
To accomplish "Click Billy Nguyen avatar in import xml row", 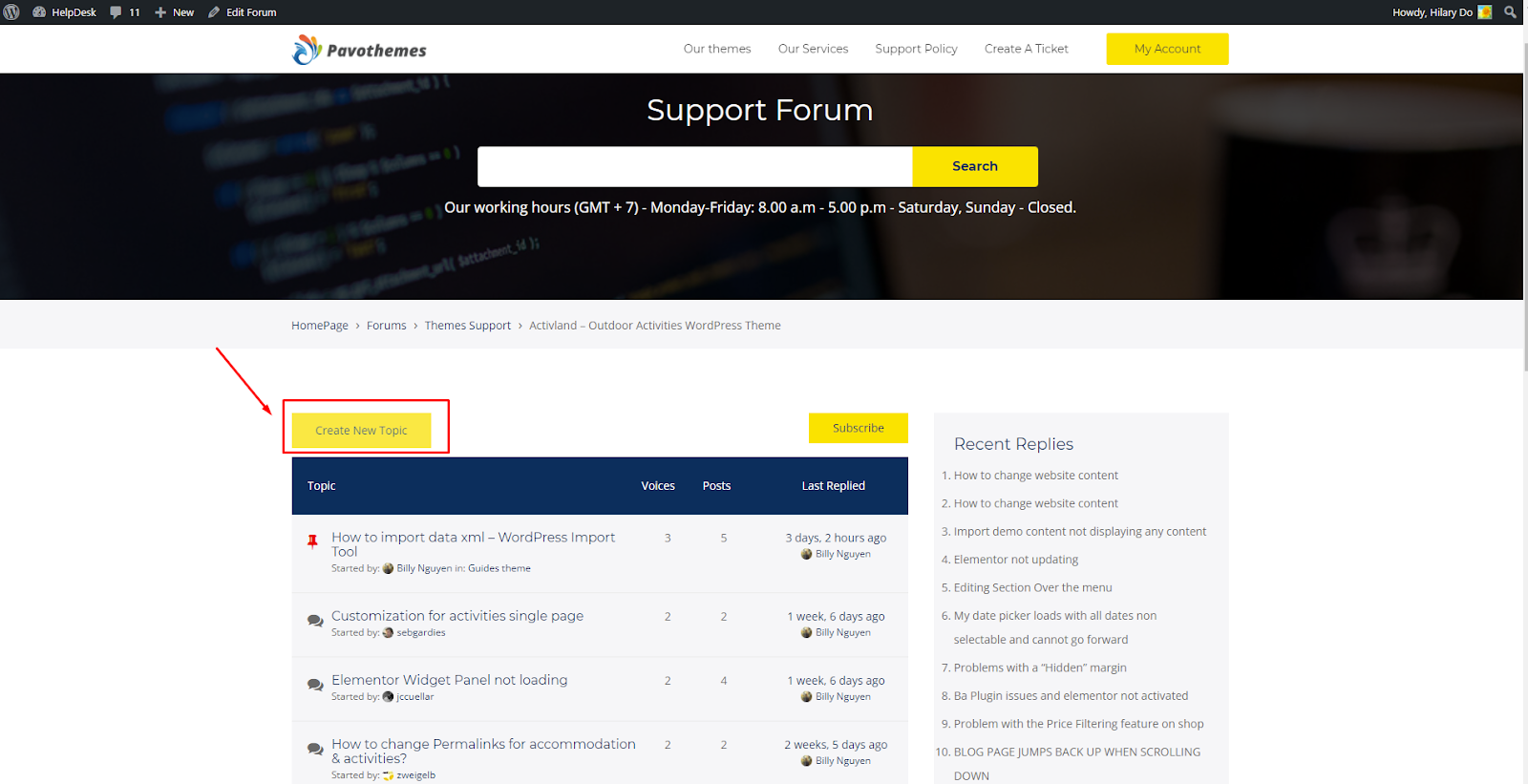I will (x=806, y=554).
